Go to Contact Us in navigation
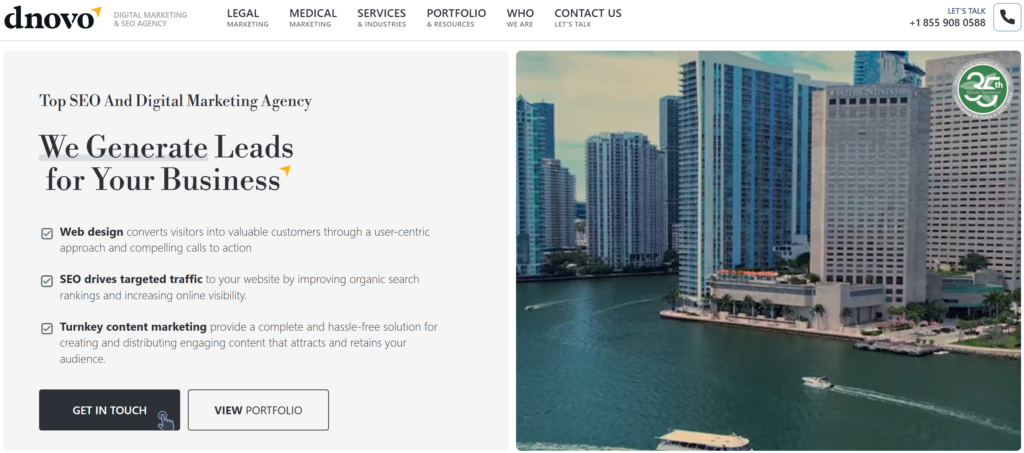Image resolution: width=1024 pixels, height=453 pixels. pos(588,18)
